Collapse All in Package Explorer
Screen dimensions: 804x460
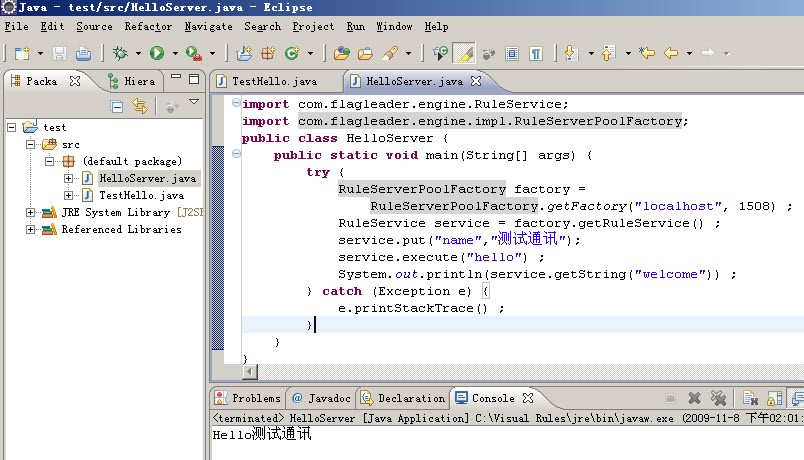point(117,107)
